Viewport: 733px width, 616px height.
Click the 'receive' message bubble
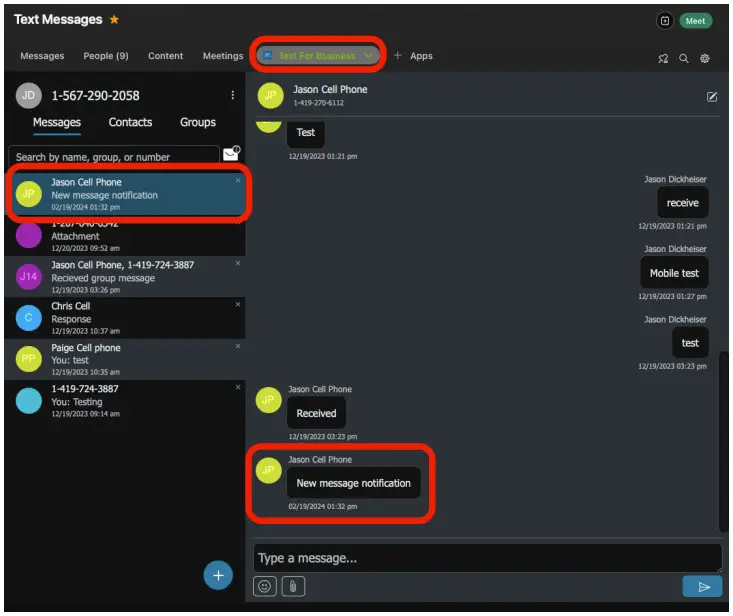(x=683, y=203)
